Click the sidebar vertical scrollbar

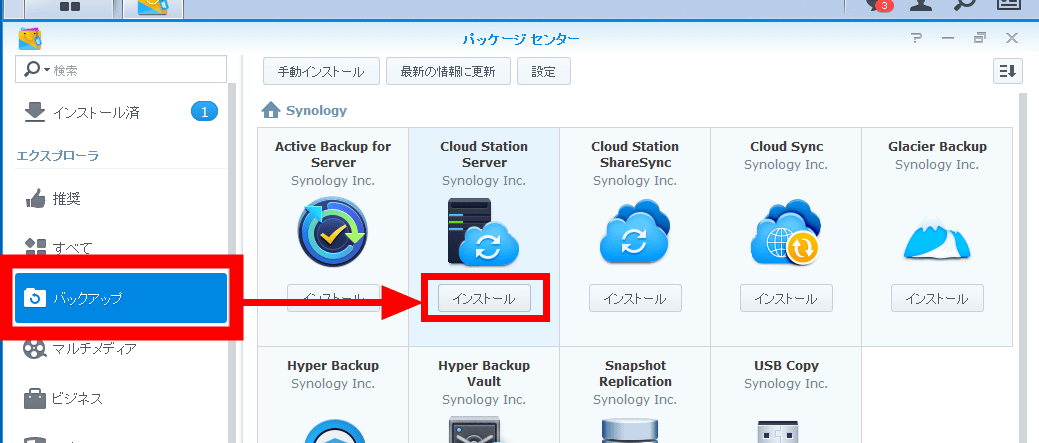pyautogui.click(x=233, y=263)
